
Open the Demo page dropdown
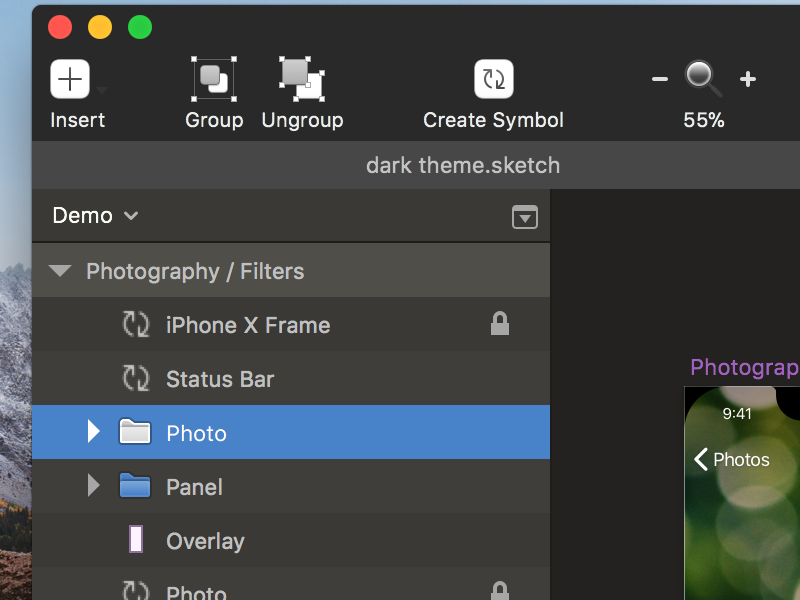point(96,216)
